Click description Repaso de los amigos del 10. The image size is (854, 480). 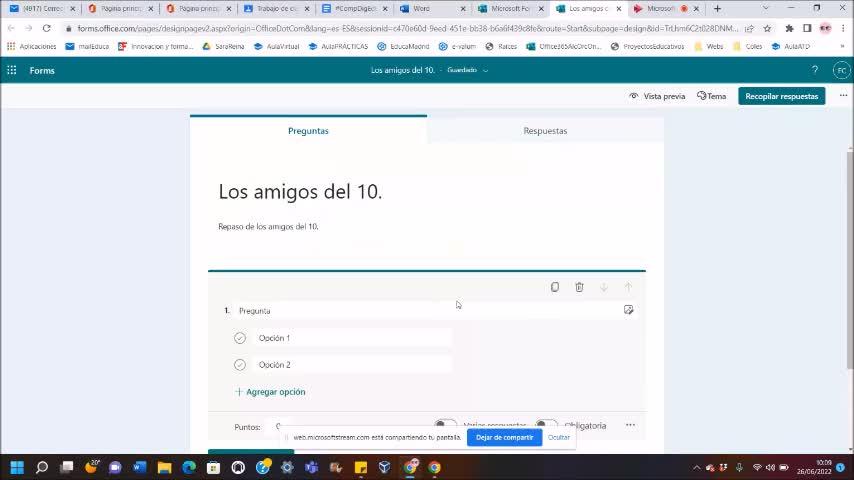268,227
